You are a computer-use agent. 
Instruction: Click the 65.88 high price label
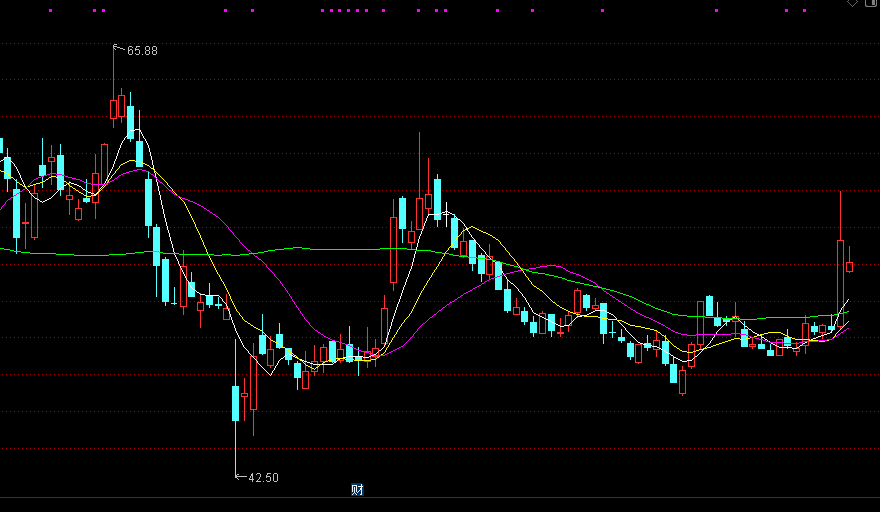142,51
